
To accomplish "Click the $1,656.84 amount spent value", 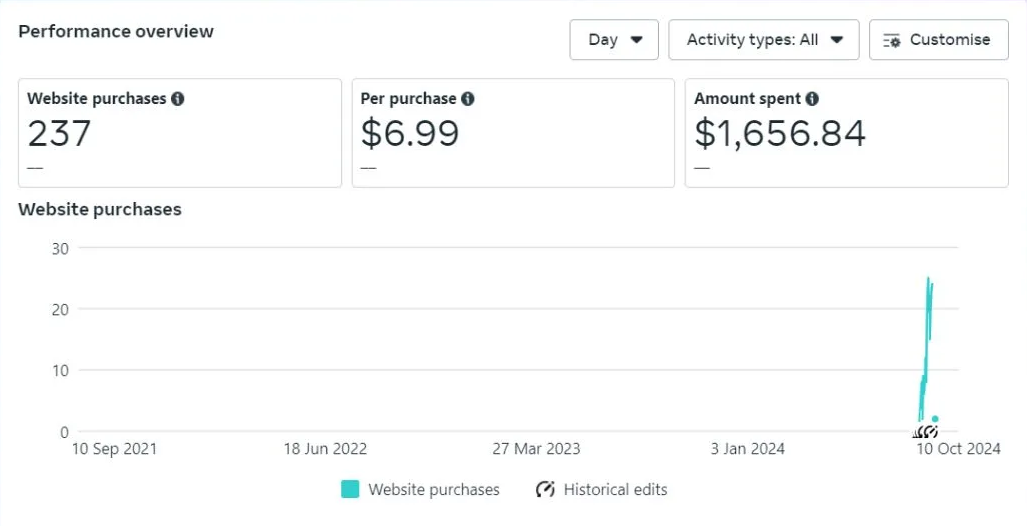I will [x=780, y=133].
